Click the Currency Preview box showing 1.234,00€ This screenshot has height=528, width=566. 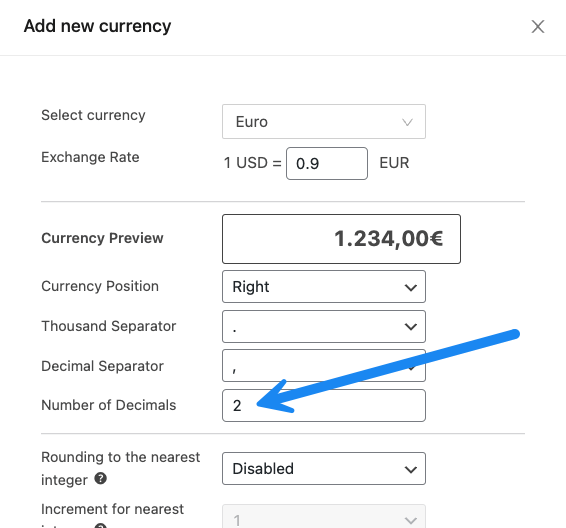pos(341,239)
